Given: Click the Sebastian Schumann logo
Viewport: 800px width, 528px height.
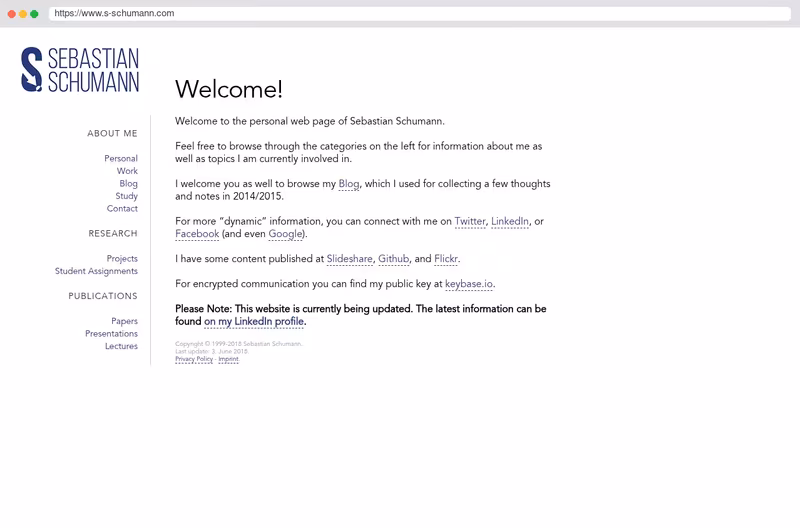Looking at the screenshot, I should tap(80, 70).
